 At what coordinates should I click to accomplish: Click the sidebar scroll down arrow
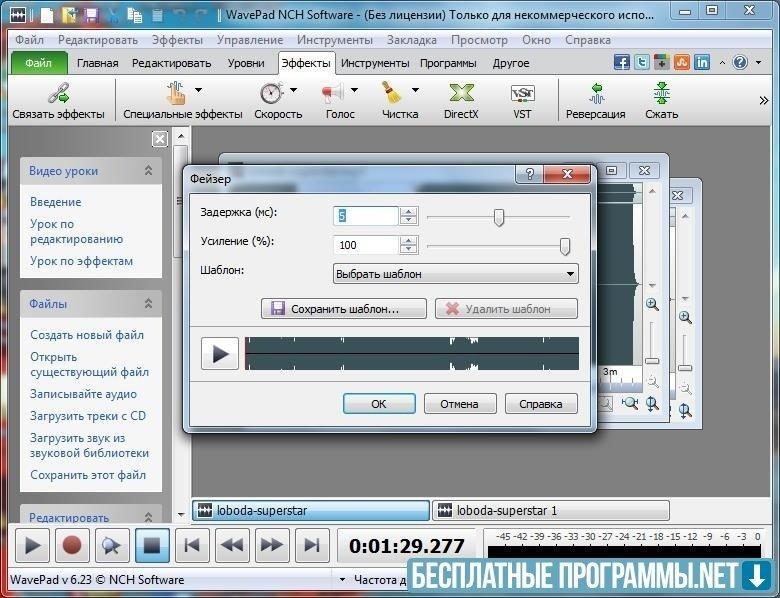(181, 515)
